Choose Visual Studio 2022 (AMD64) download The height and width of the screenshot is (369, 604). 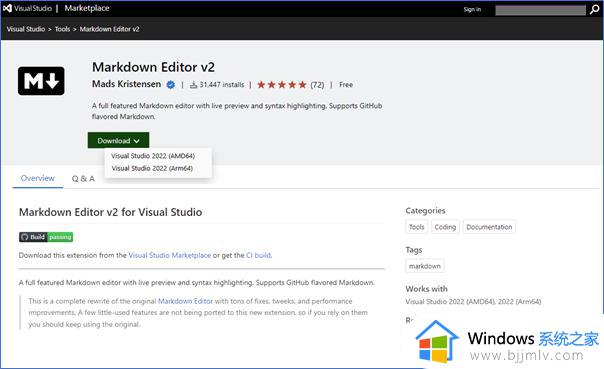(153, 156)
